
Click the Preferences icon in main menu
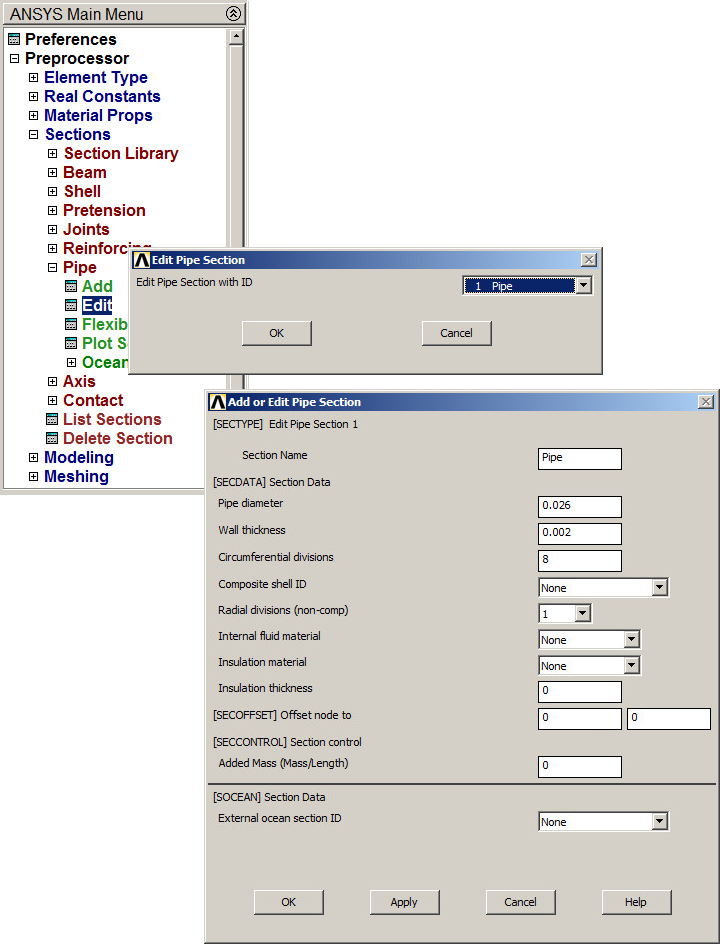(x=13, y=40)
